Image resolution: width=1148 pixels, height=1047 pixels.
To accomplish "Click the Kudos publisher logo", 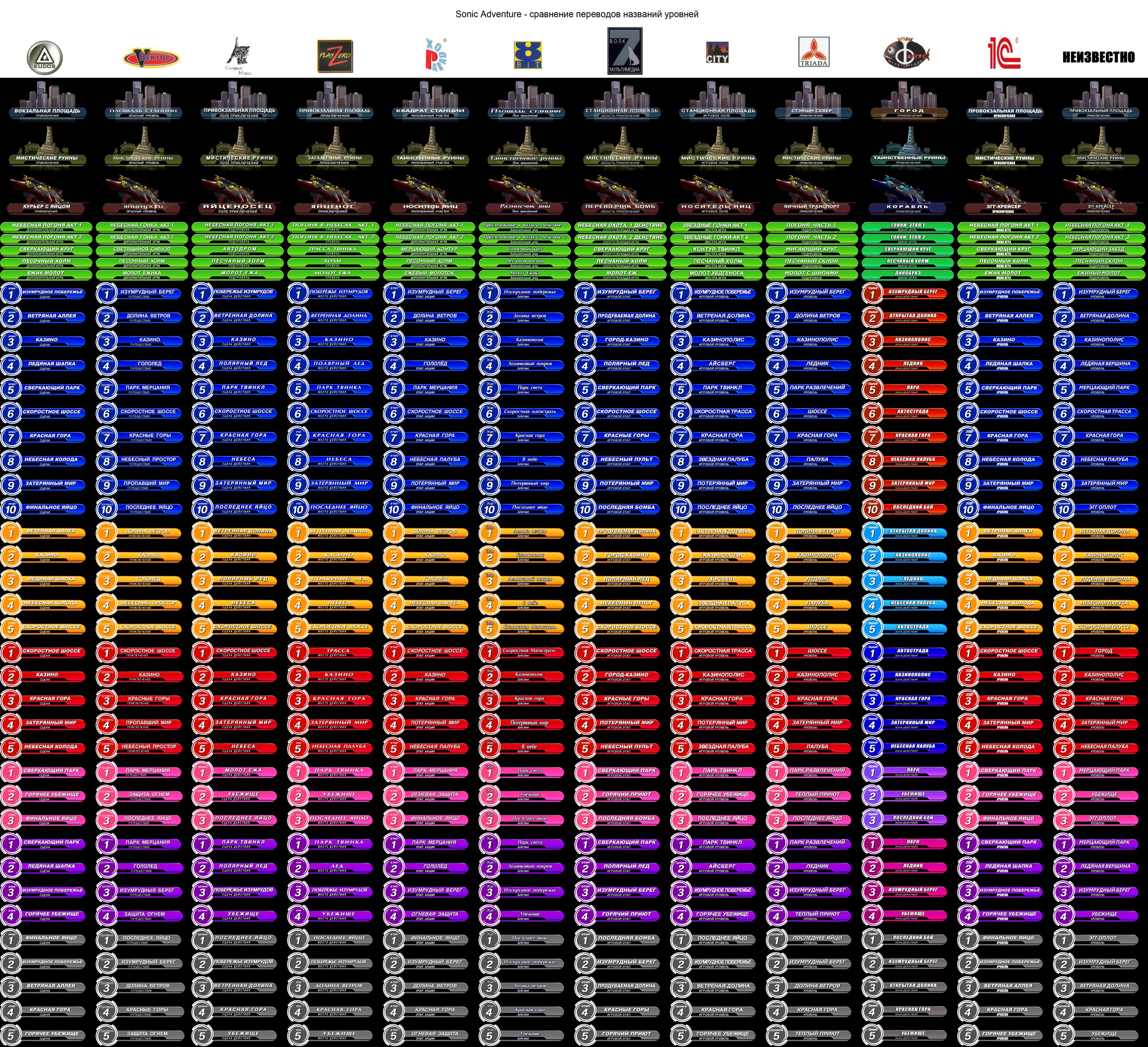I will coord(45,58).
